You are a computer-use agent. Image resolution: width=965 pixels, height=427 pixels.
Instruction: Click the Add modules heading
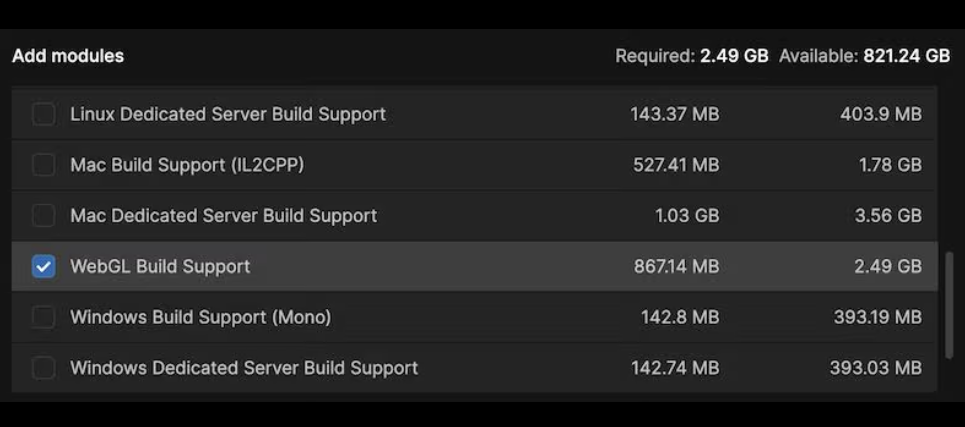tap(68, 56)
